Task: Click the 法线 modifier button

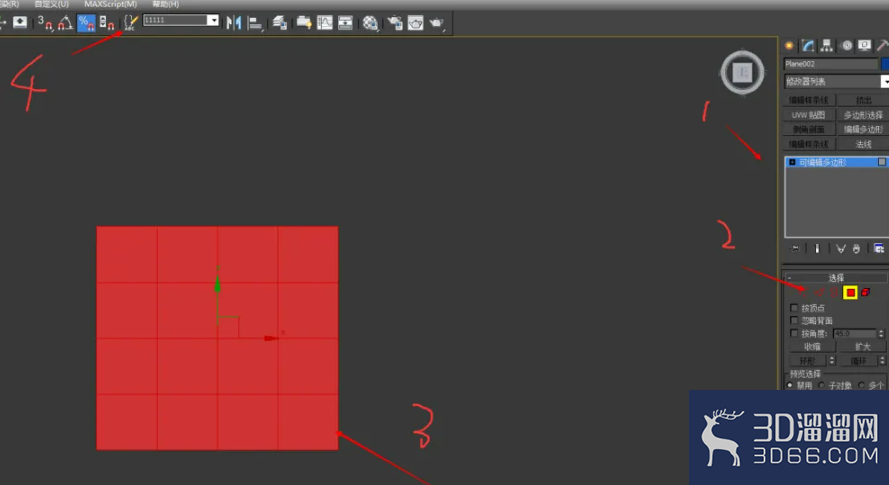Action: click(863, 144)
